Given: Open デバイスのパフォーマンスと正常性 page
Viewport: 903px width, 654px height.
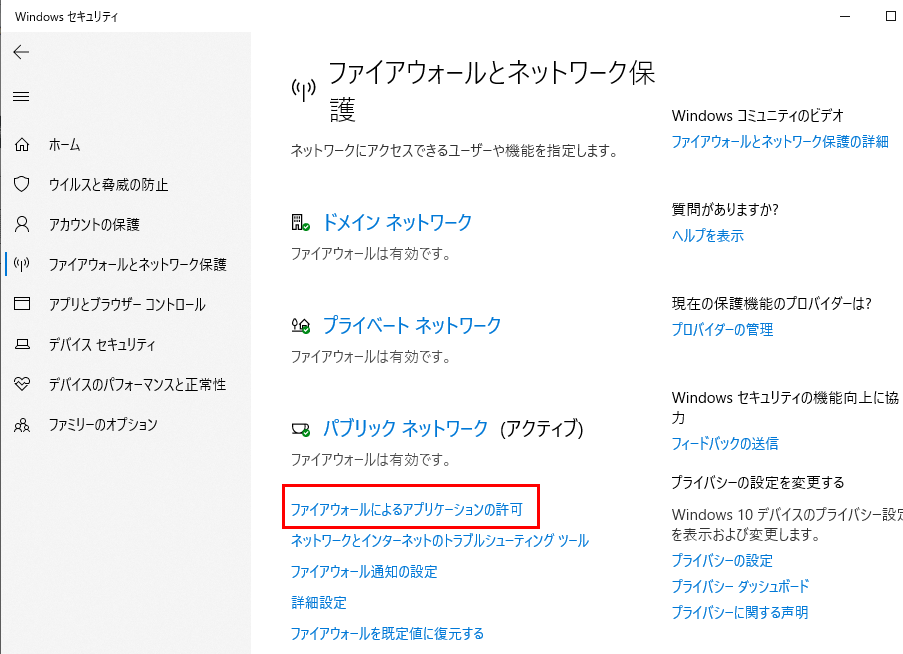Looking at the screenshot, I should (138, 384).
